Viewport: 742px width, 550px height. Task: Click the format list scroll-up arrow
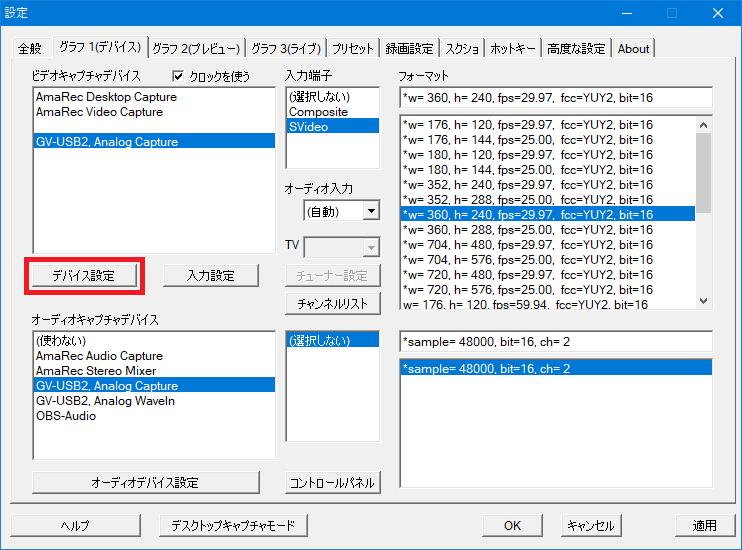coord(703,125)
